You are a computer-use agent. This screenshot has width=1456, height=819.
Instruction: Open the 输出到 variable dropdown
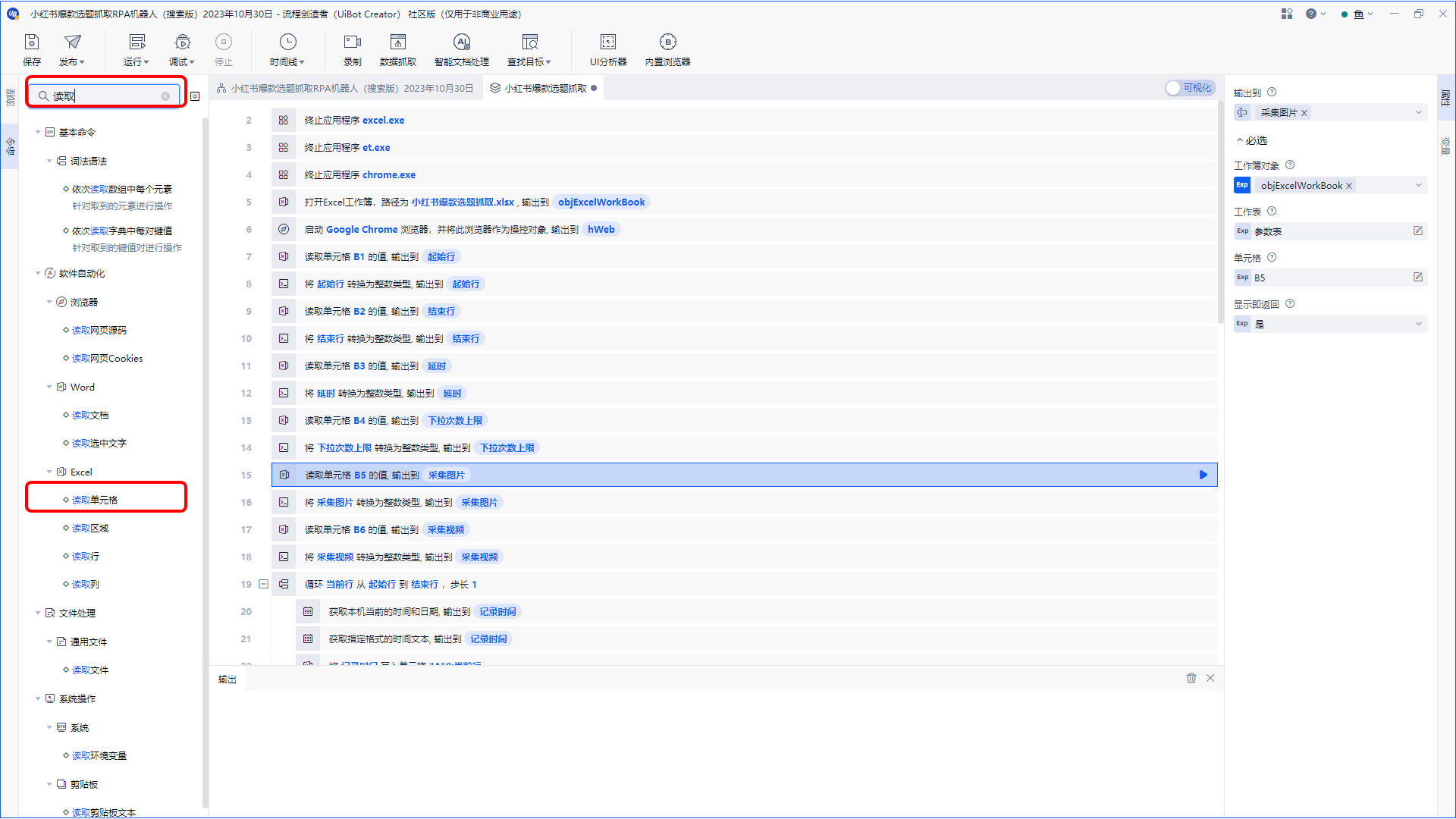pos(1418,113)
